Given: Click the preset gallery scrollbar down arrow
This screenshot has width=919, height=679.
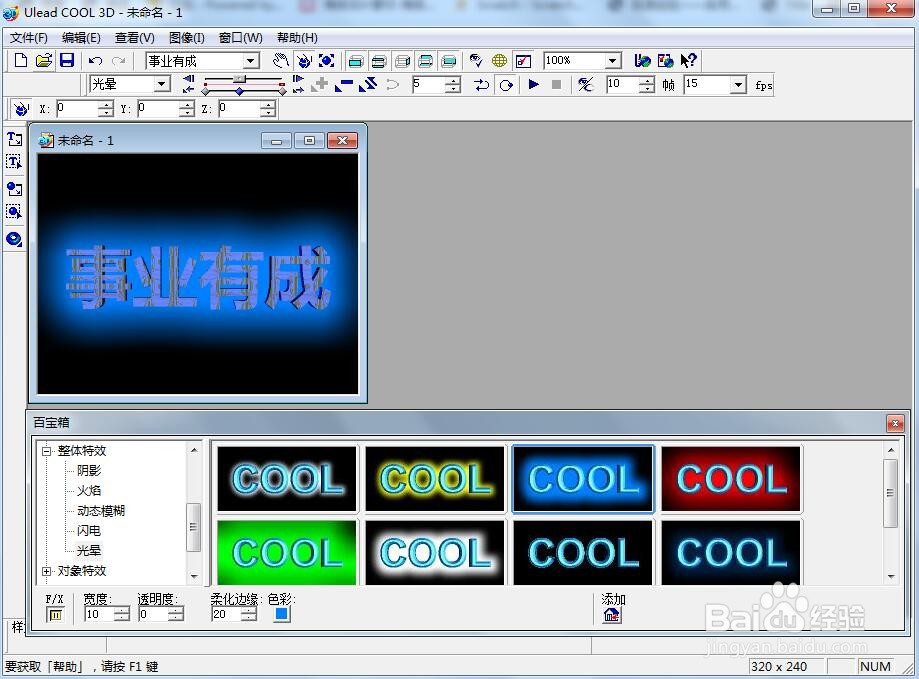Looking at the screenshot, I should click(x=891, y=577).
